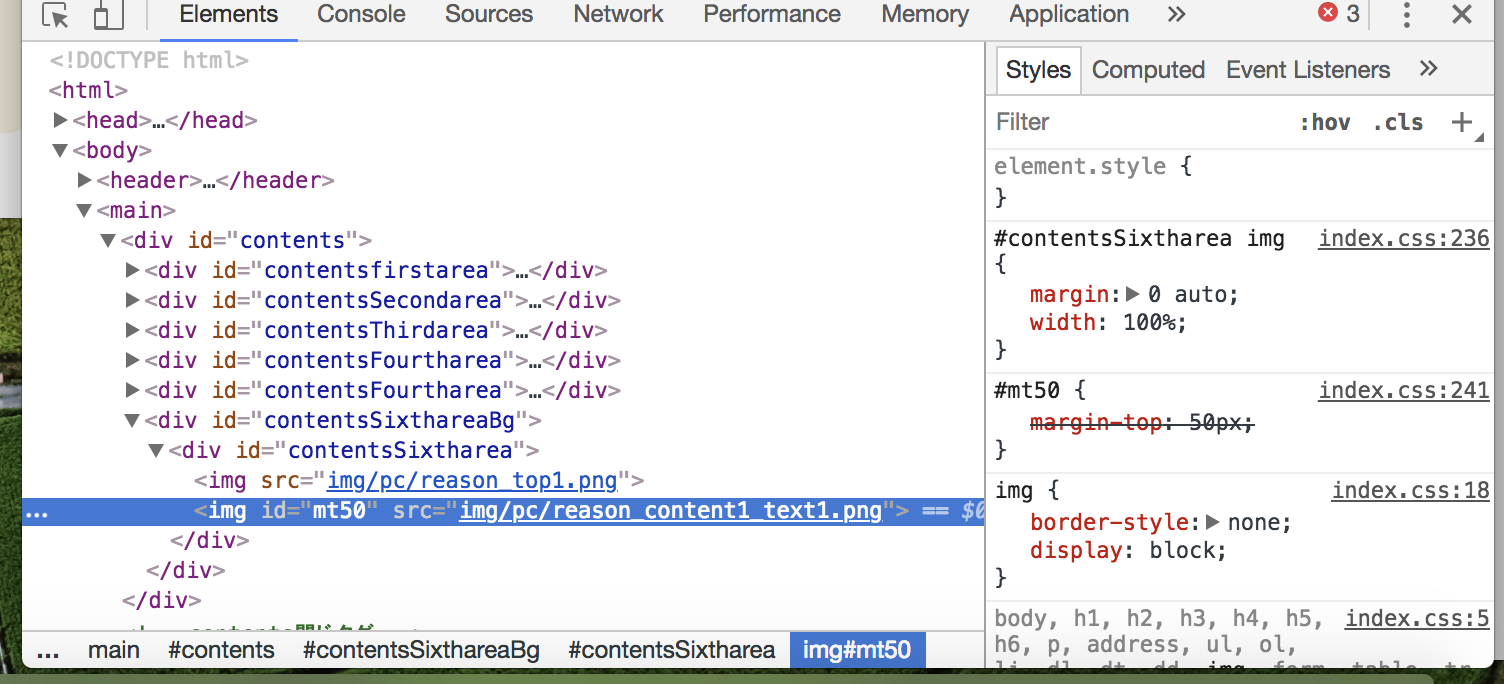Viewport: 1504px width, 684px height.
Task: Follow the img/pc/reason_top1.png link
Action: point(472,481)
